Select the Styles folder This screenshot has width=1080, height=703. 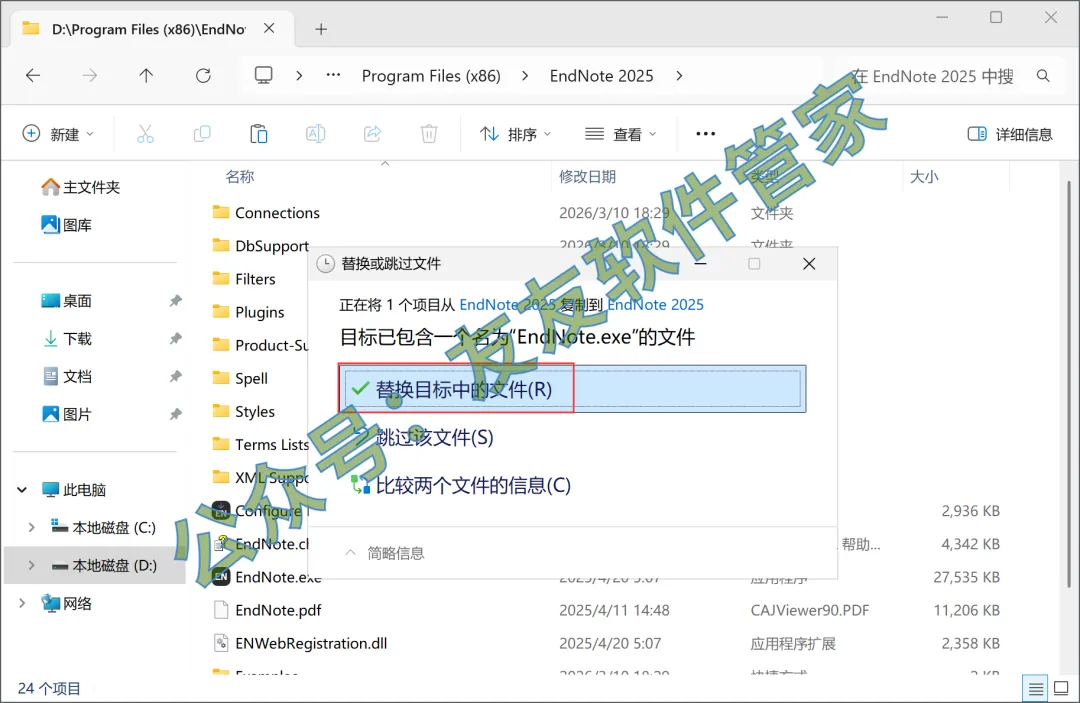coord(243,411)
